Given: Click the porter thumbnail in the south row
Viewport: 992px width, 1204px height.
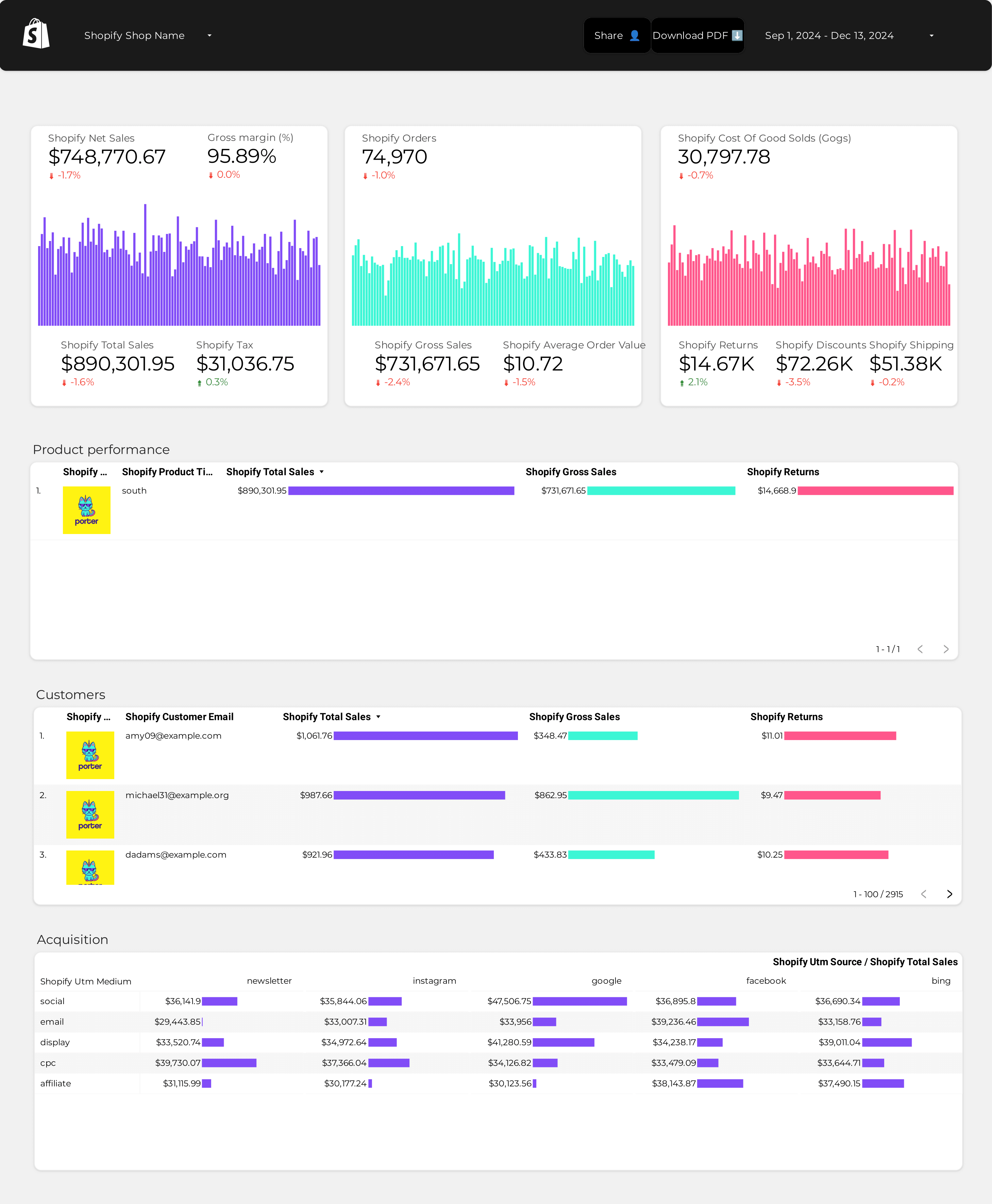Looking at the screenshot, I should click(86, 510).
